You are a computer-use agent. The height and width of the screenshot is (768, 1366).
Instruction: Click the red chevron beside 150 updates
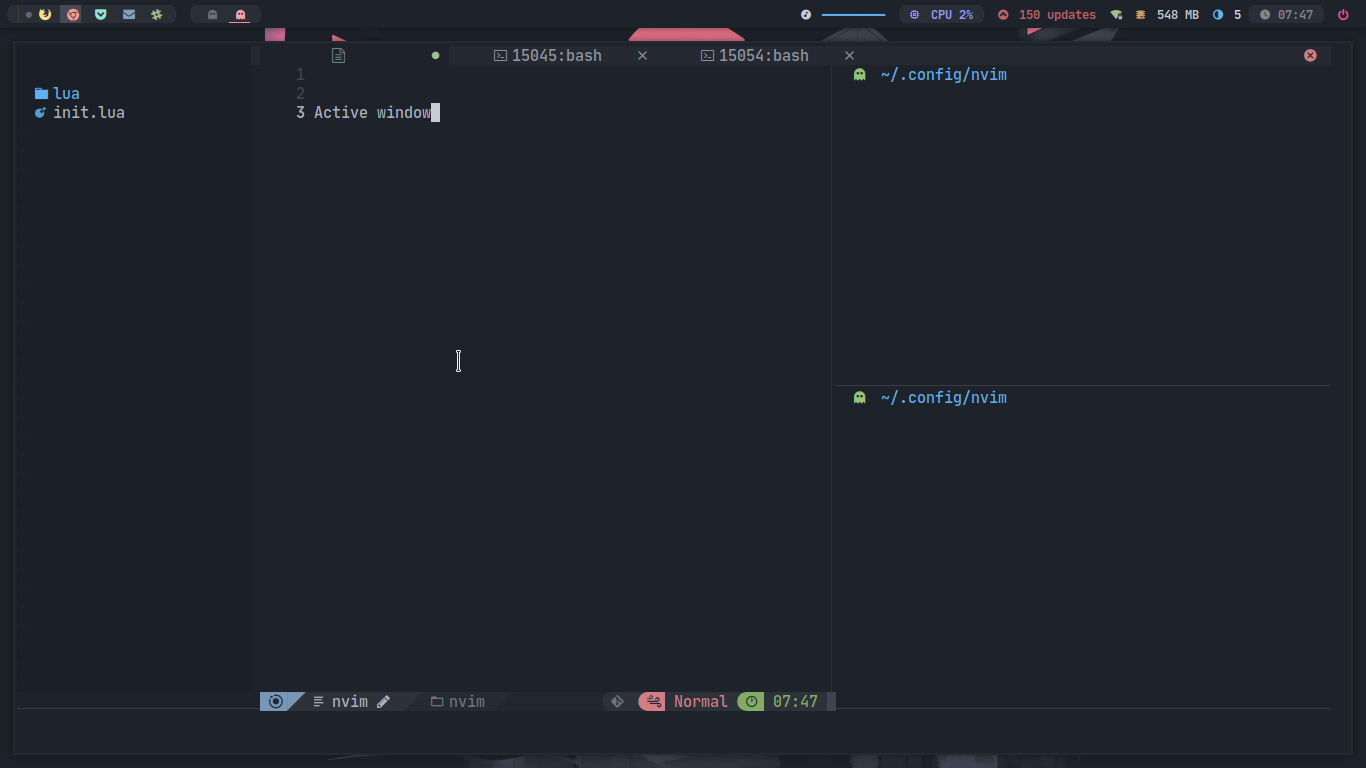pos(1003,14)
